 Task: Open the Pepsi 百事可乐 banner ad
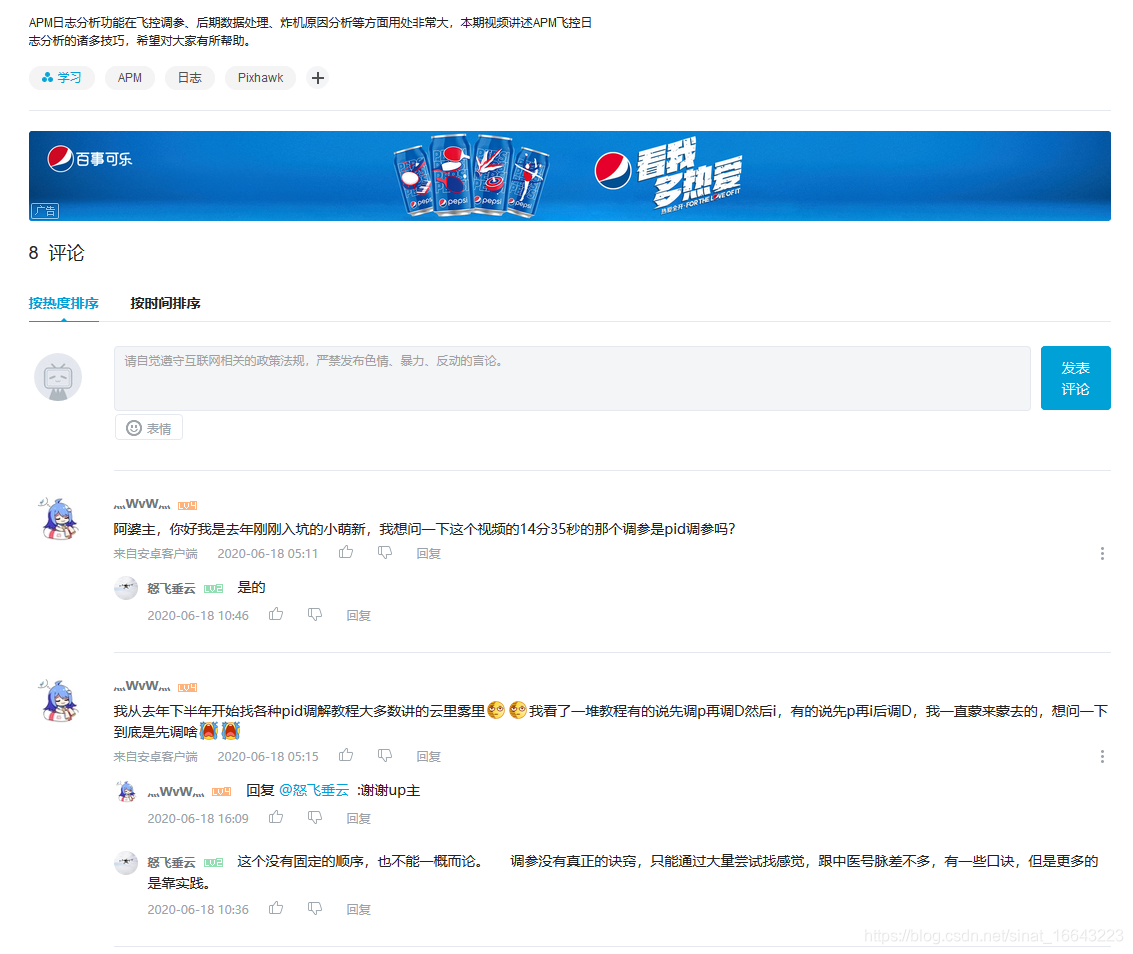point(569,176)
